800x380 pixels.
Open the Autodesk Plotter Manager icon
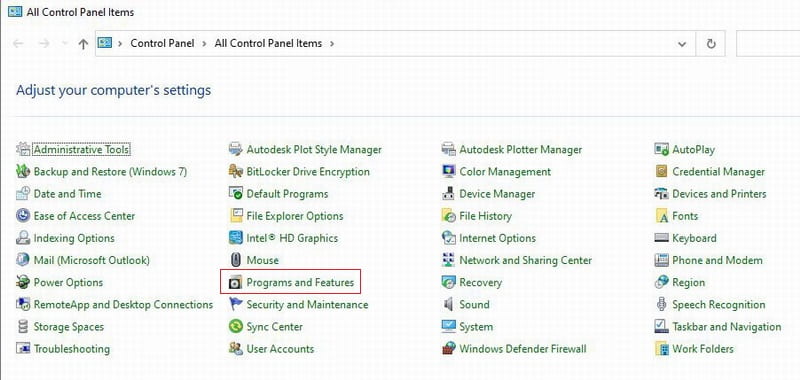click(448, 149)
